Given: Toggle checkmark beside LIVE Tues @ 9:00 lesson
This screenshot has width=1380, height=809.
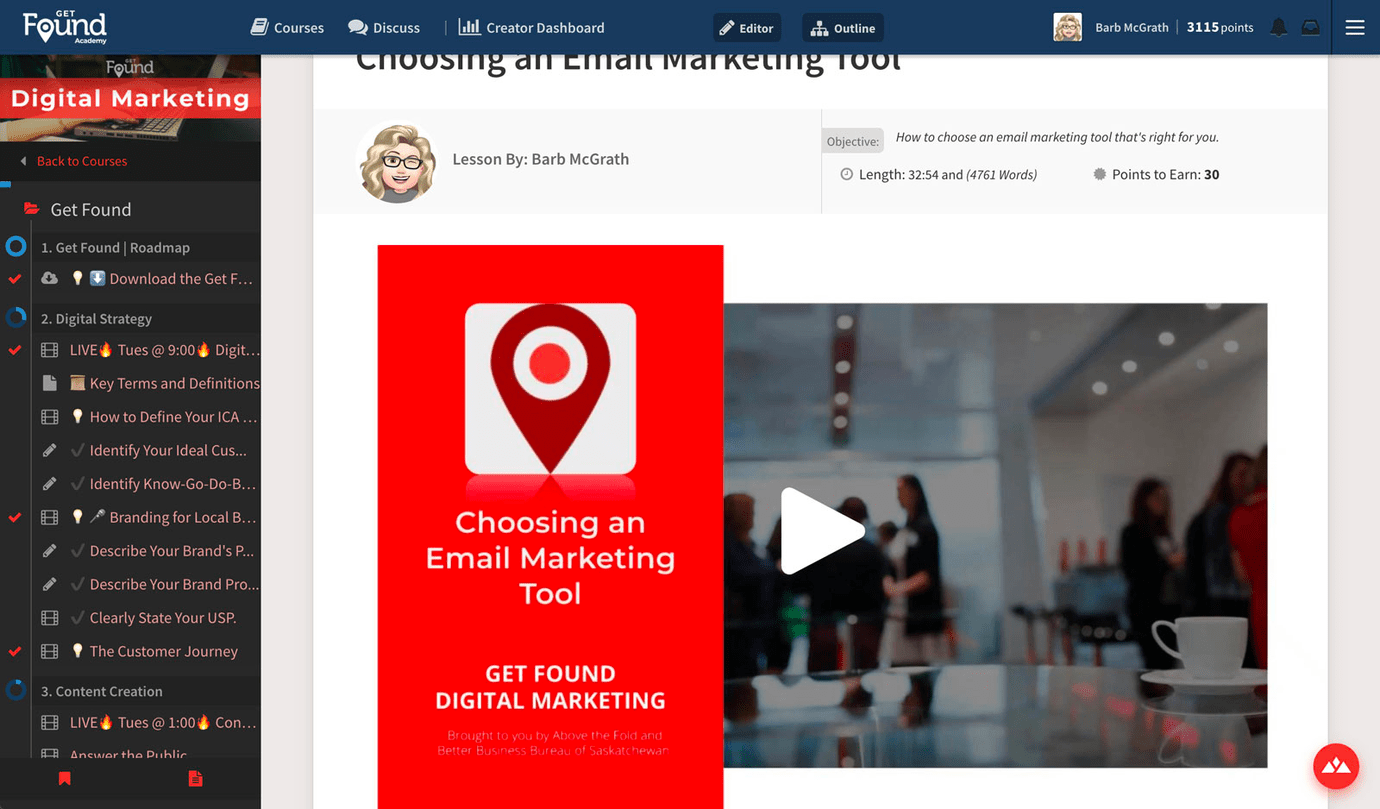Looking at the screenshot, I should 15,350.
